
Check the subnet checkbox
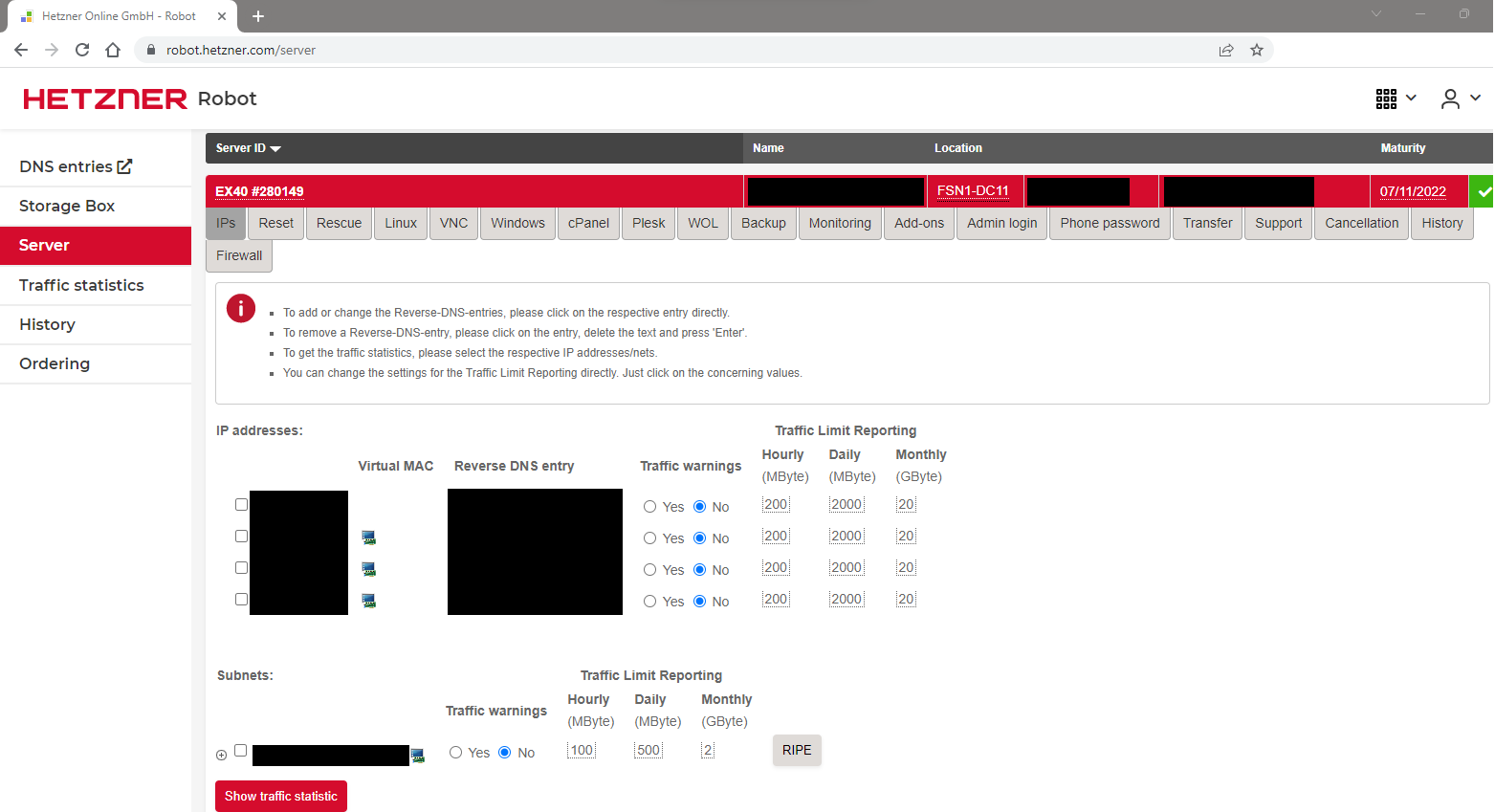click(x=240, y=751)
